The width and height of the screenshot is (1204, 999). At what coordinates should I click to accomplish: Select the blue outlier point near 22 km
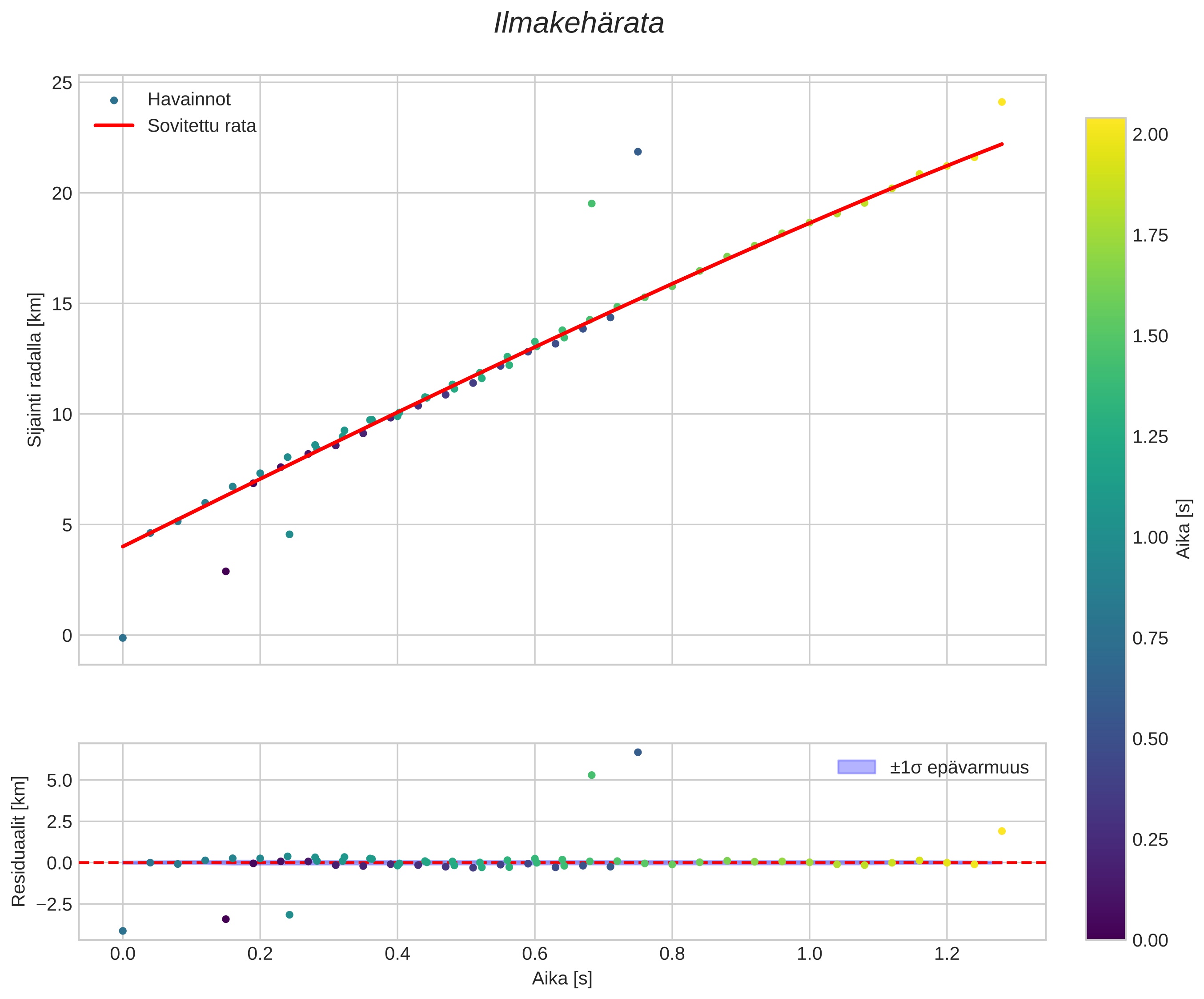click(638, 151)
